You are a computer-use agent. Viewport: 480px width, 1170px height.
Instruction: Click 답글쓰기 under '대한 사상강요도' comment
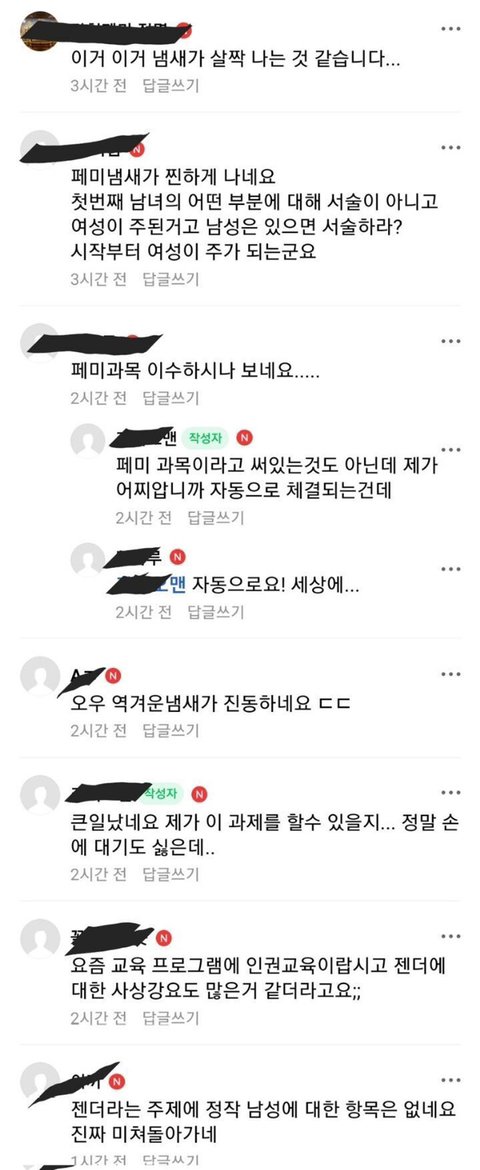point(171,1017)
